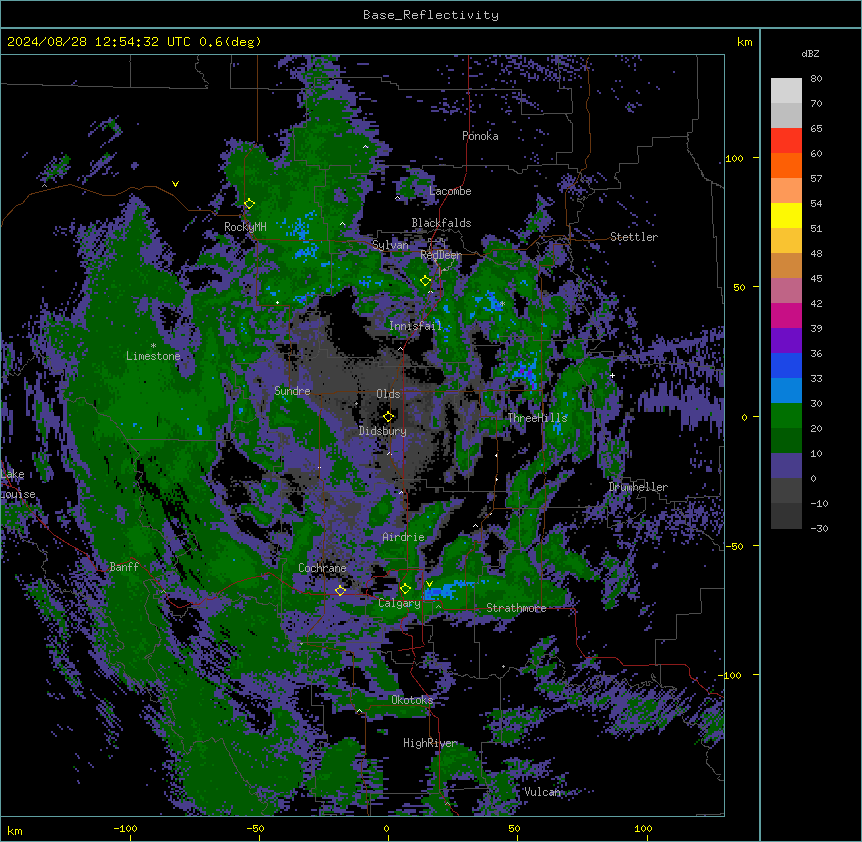
Task: Click the Cochrane label
Action: tap(322, 568)
